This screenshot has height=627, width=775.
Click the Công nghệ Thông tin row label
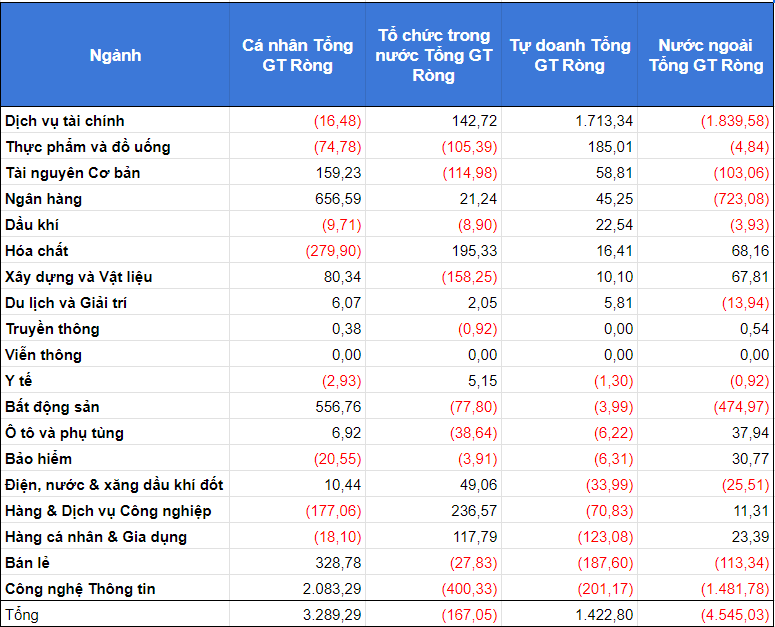[x=80, y=589]
